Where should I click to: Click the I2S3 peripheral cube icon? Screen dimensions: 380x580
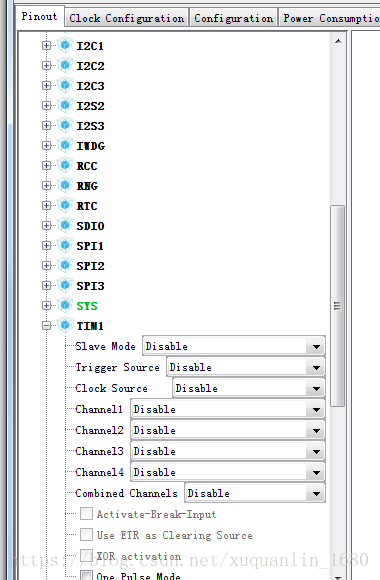(x=65, y=125)
